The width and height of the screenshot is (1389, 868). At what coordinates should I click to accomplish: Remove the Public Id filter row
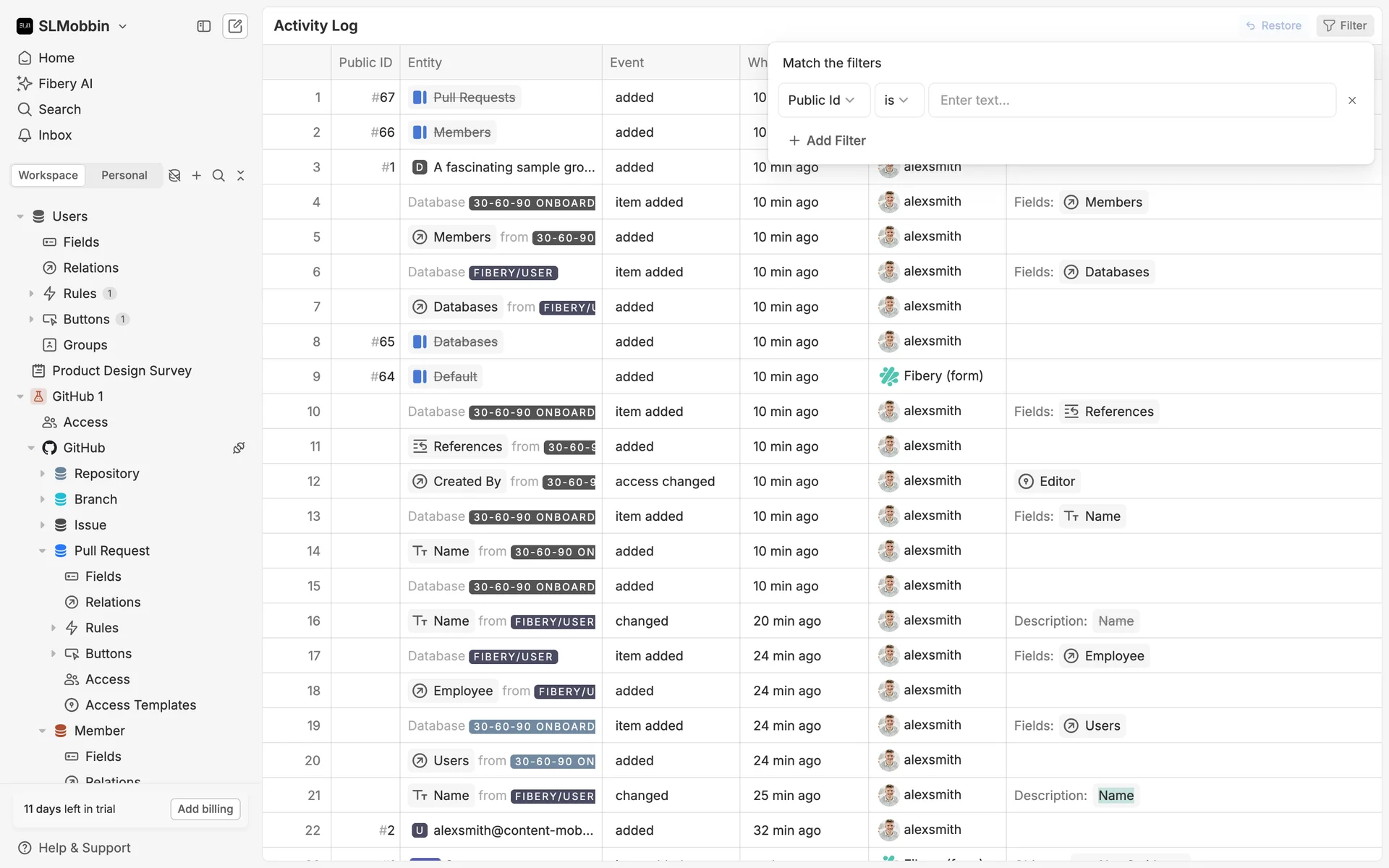[x=1352, y=101]
